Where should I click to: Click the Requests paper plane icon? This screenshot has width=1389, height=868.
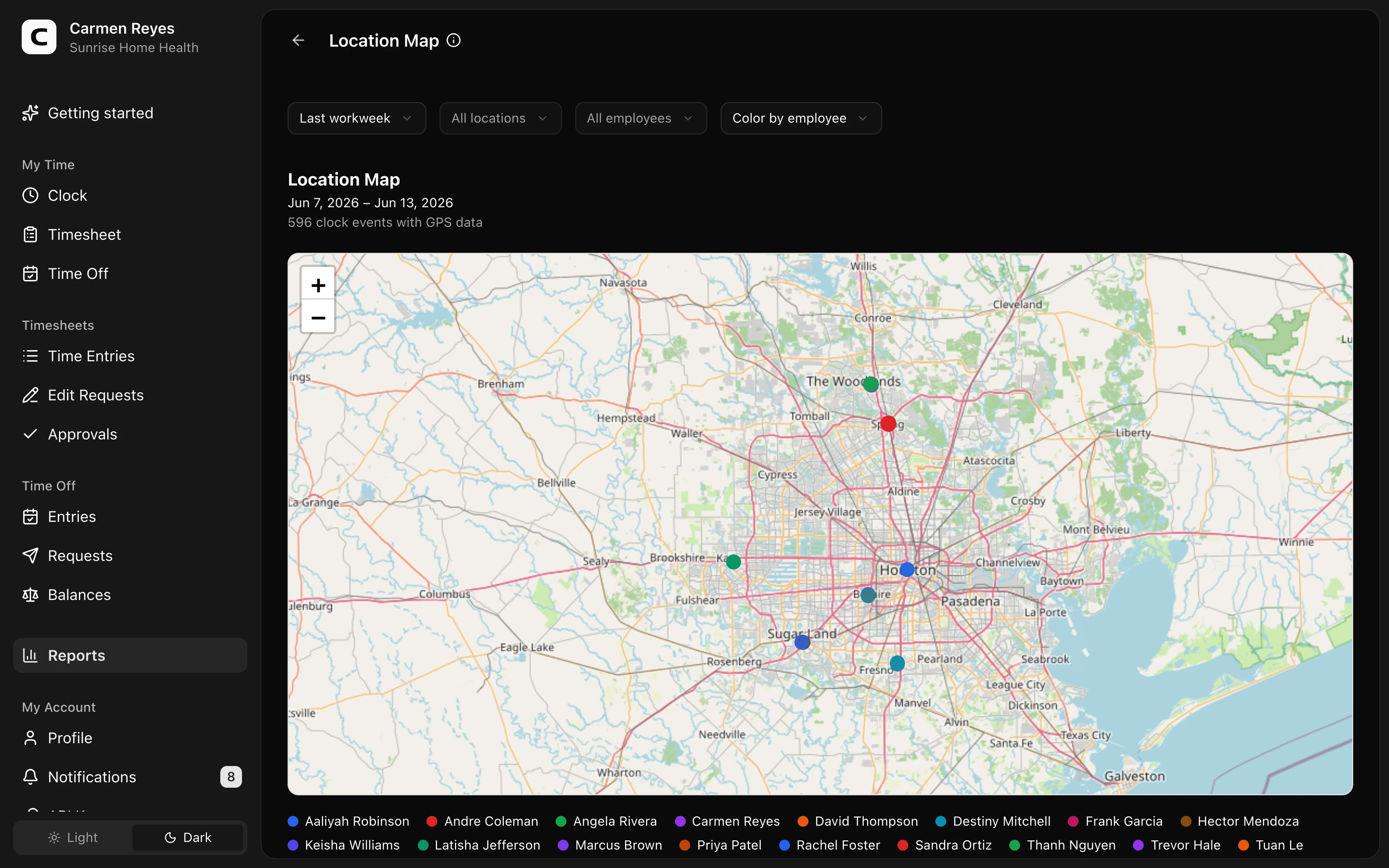pyautogui.click(x=30, y=556)
